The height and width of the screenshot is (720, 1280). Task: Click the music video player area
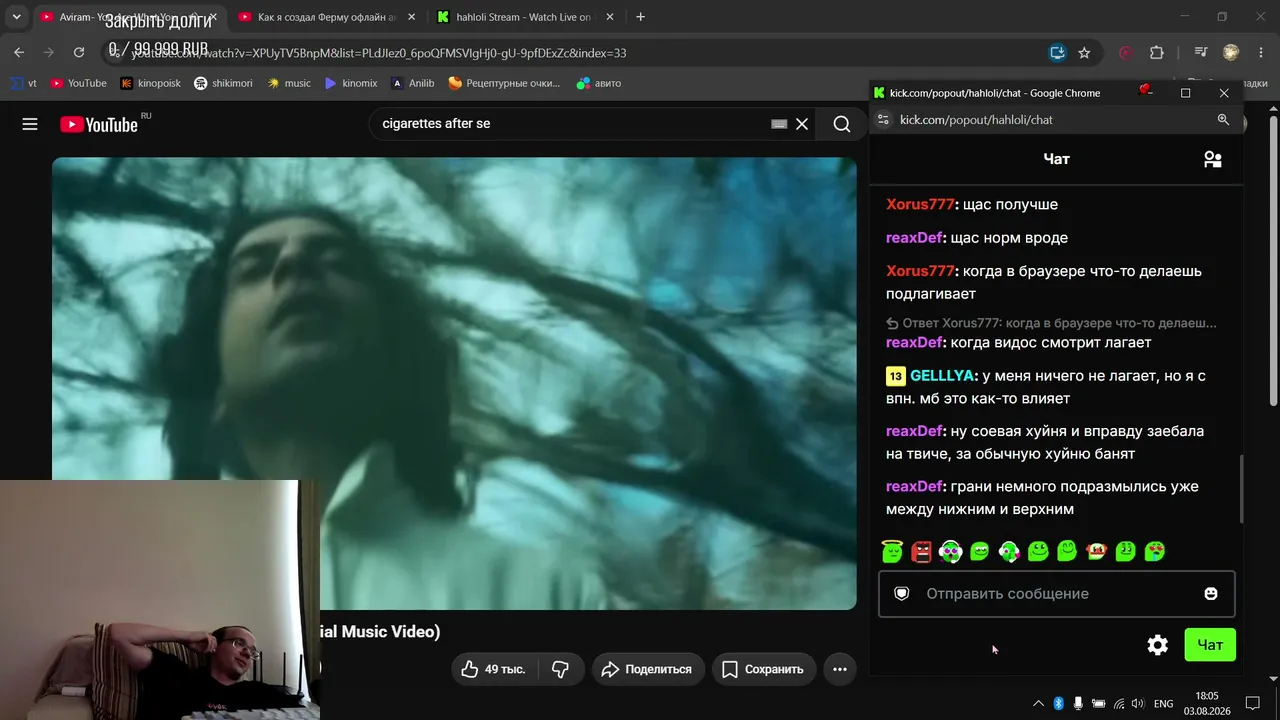[x=454, y=383]
